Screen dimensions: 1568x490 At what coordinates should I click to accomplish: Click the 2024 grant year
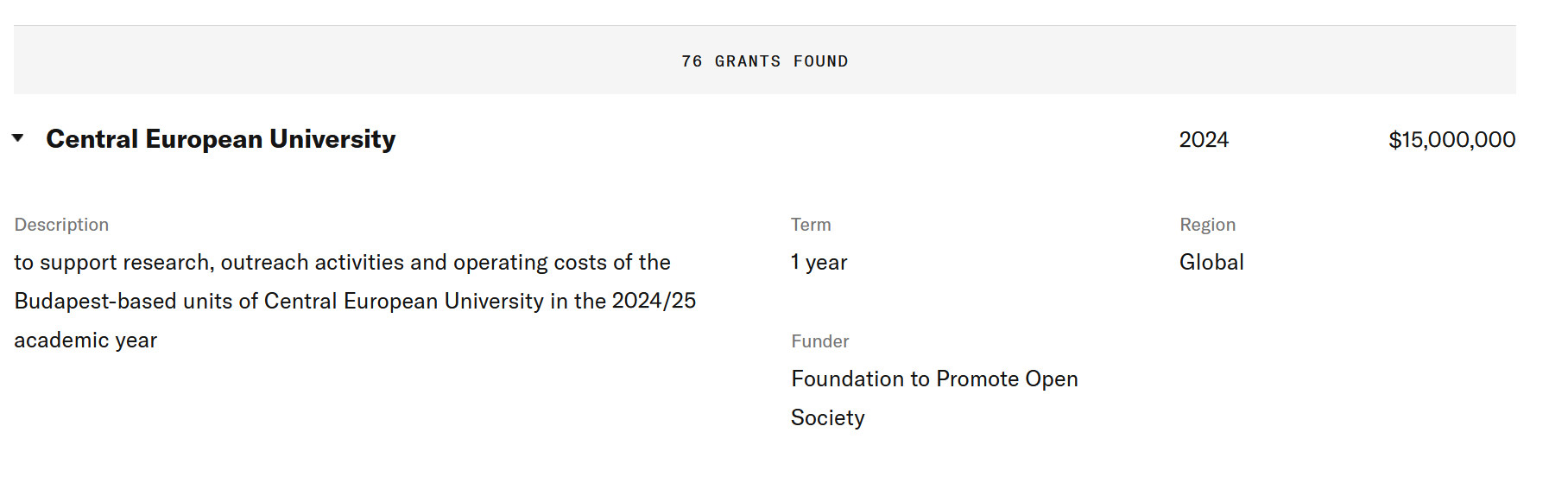coord(1204,140)
